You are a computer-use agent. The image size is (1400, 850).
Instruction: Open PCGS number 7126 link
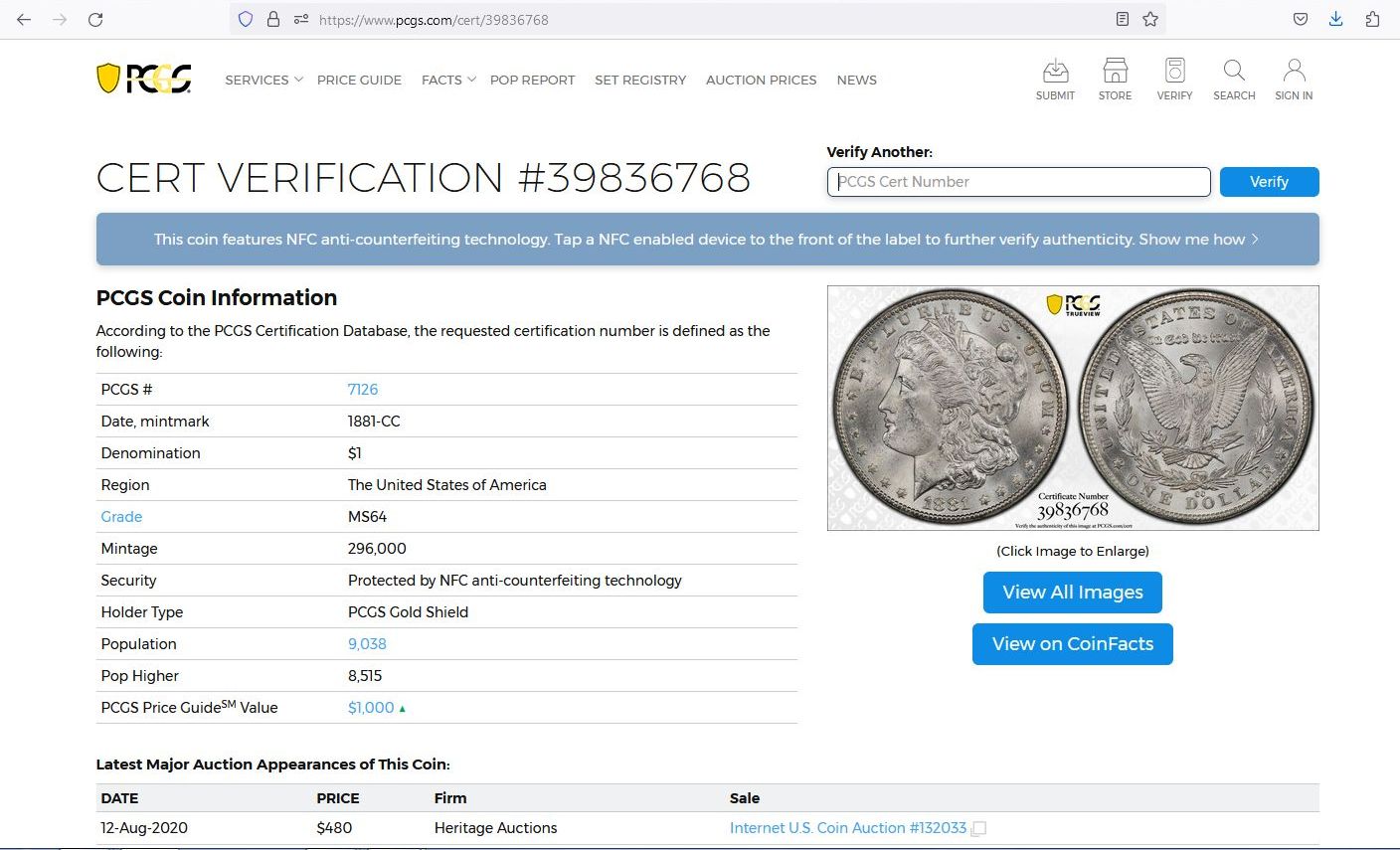[x=363, y=390]
